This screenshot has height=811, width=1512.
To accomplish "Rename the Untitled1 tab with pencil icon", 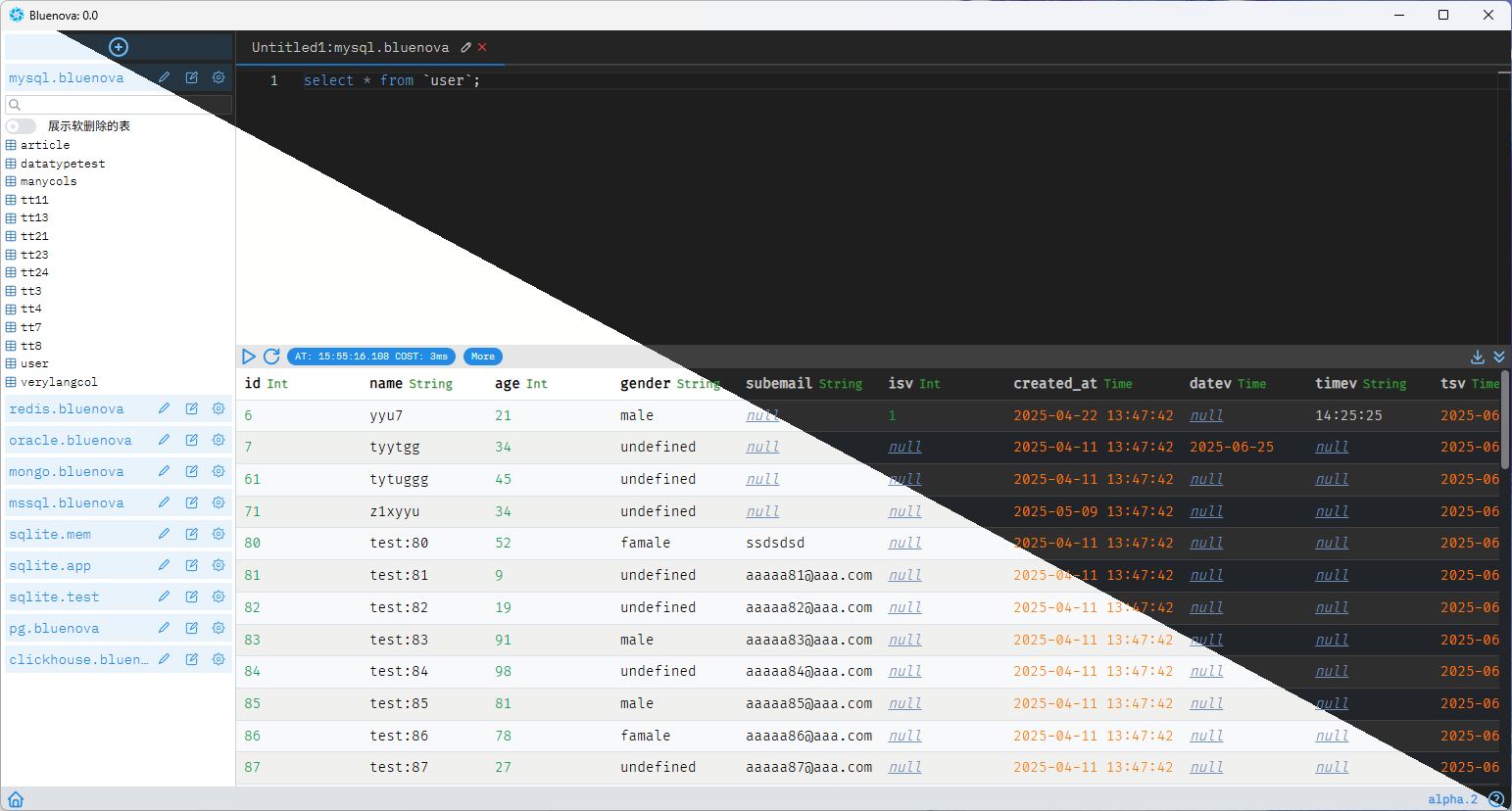I will tap(466, 47).
